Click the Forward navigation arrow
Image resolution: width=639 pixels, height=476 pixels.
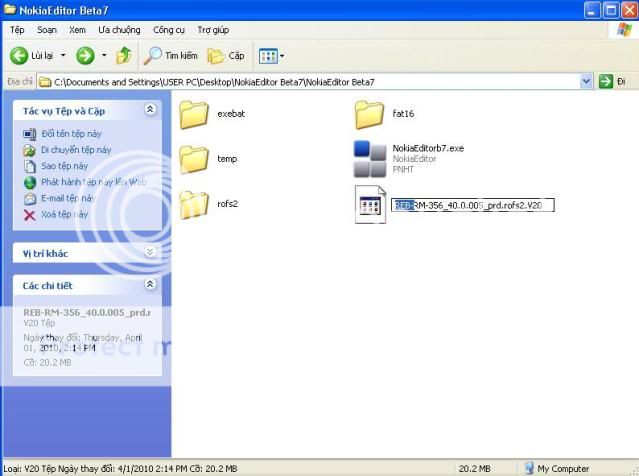point(85,56)
